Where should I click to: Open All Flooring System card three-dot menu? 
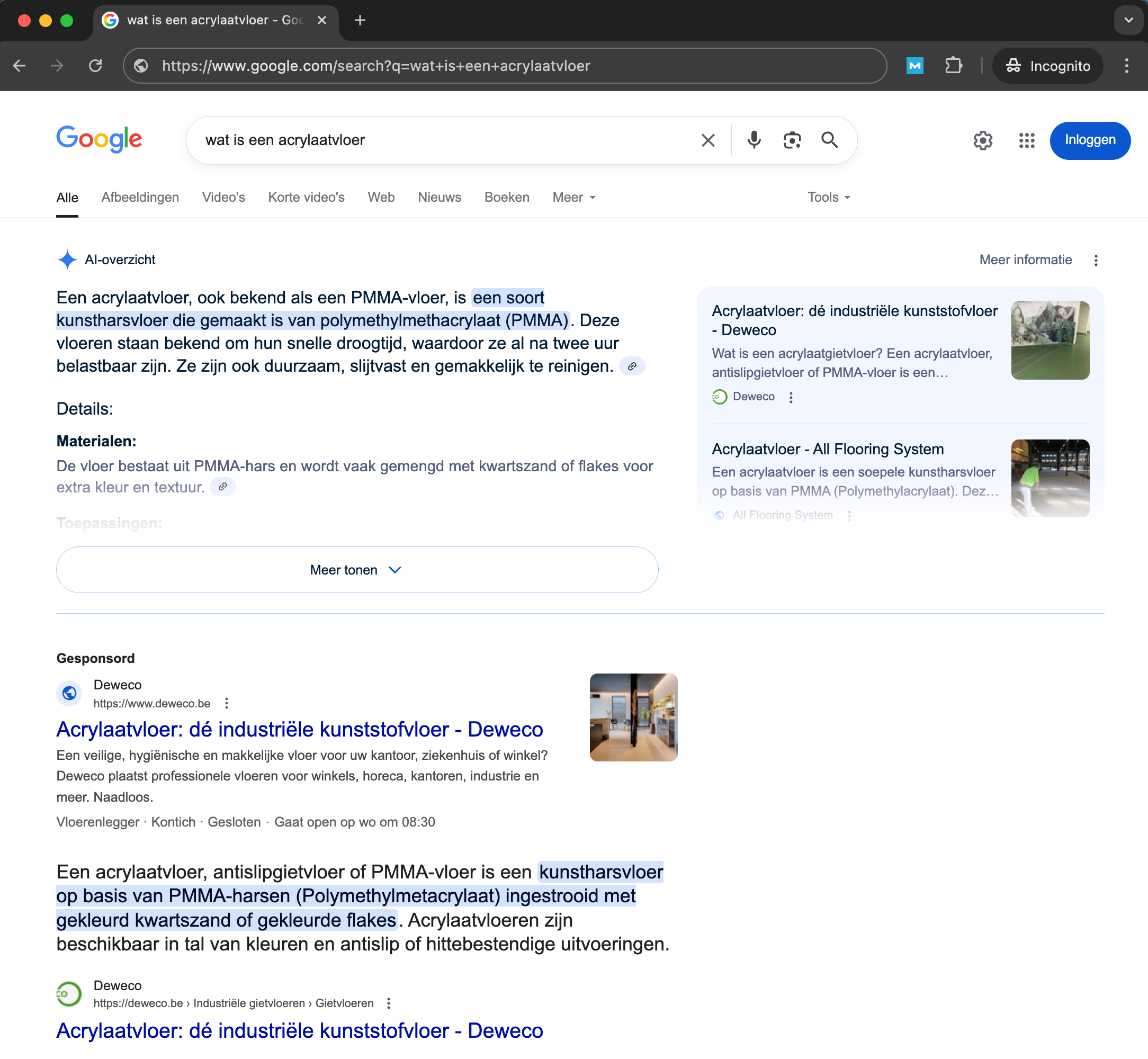pos(849,515)
